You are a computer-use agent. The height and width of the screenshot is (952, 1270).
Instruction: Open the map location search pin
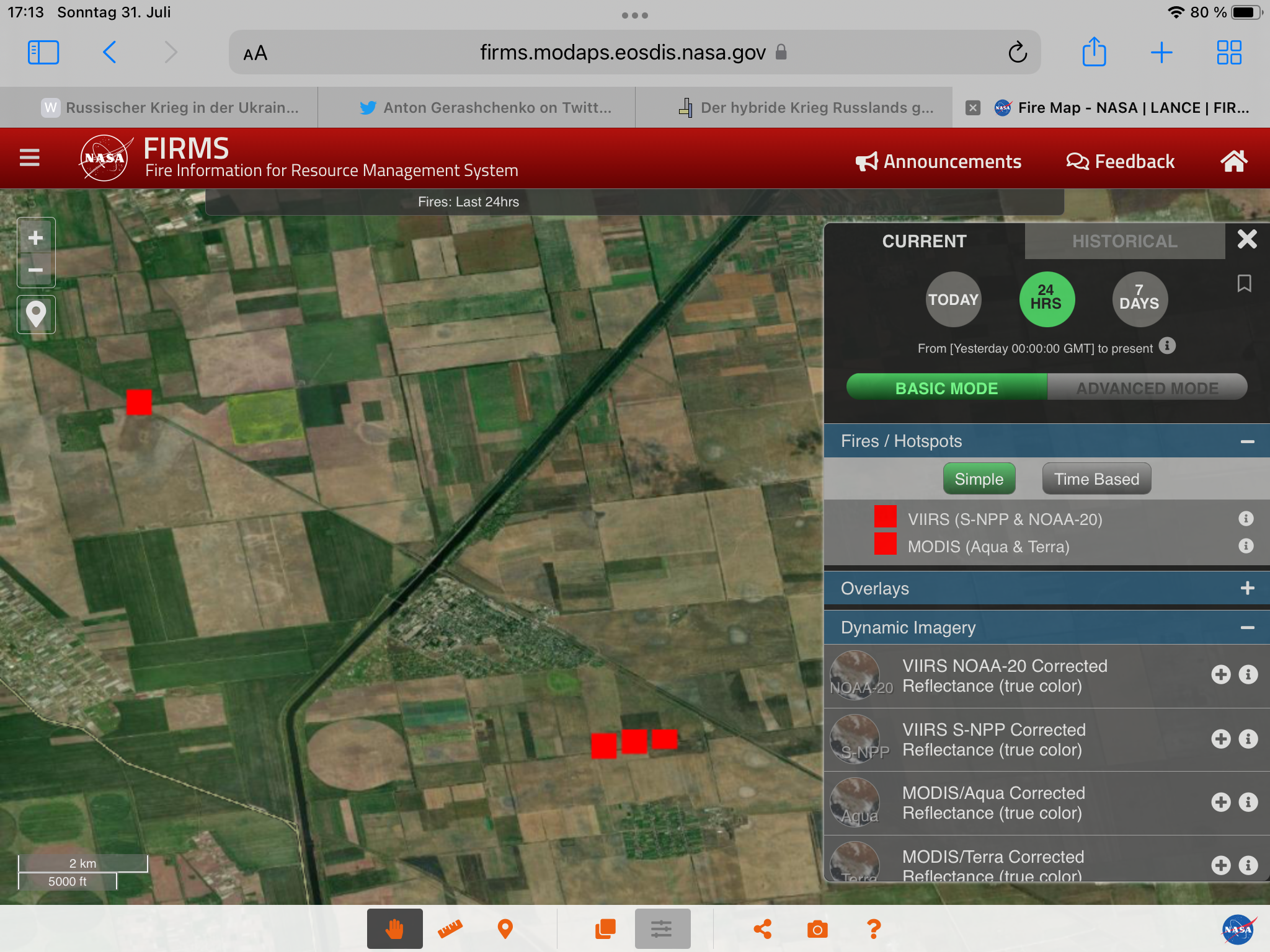[x=36, y=314]
